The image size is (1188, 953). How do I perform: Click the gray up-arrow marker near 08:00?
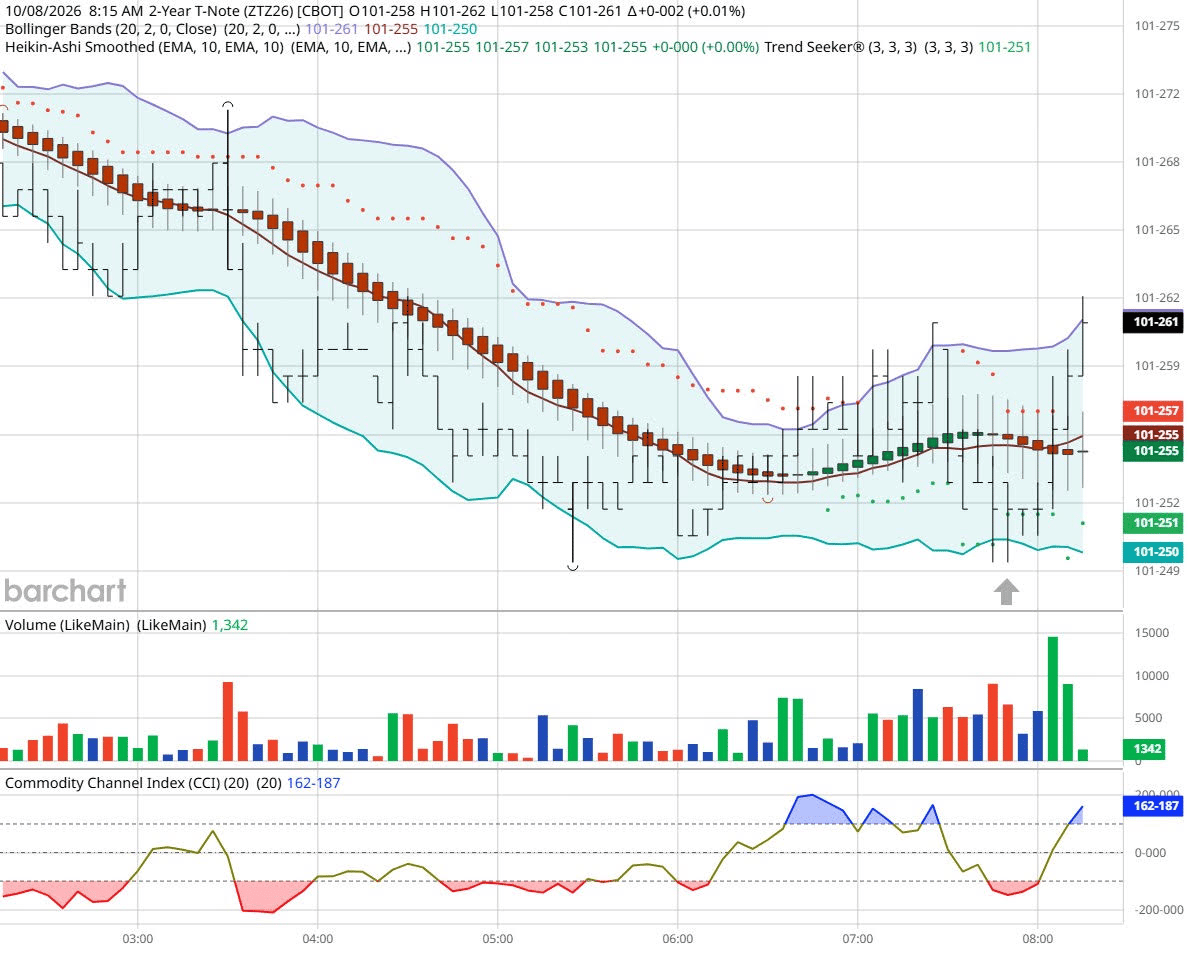pyautogui.click(x=1005, y=592)
